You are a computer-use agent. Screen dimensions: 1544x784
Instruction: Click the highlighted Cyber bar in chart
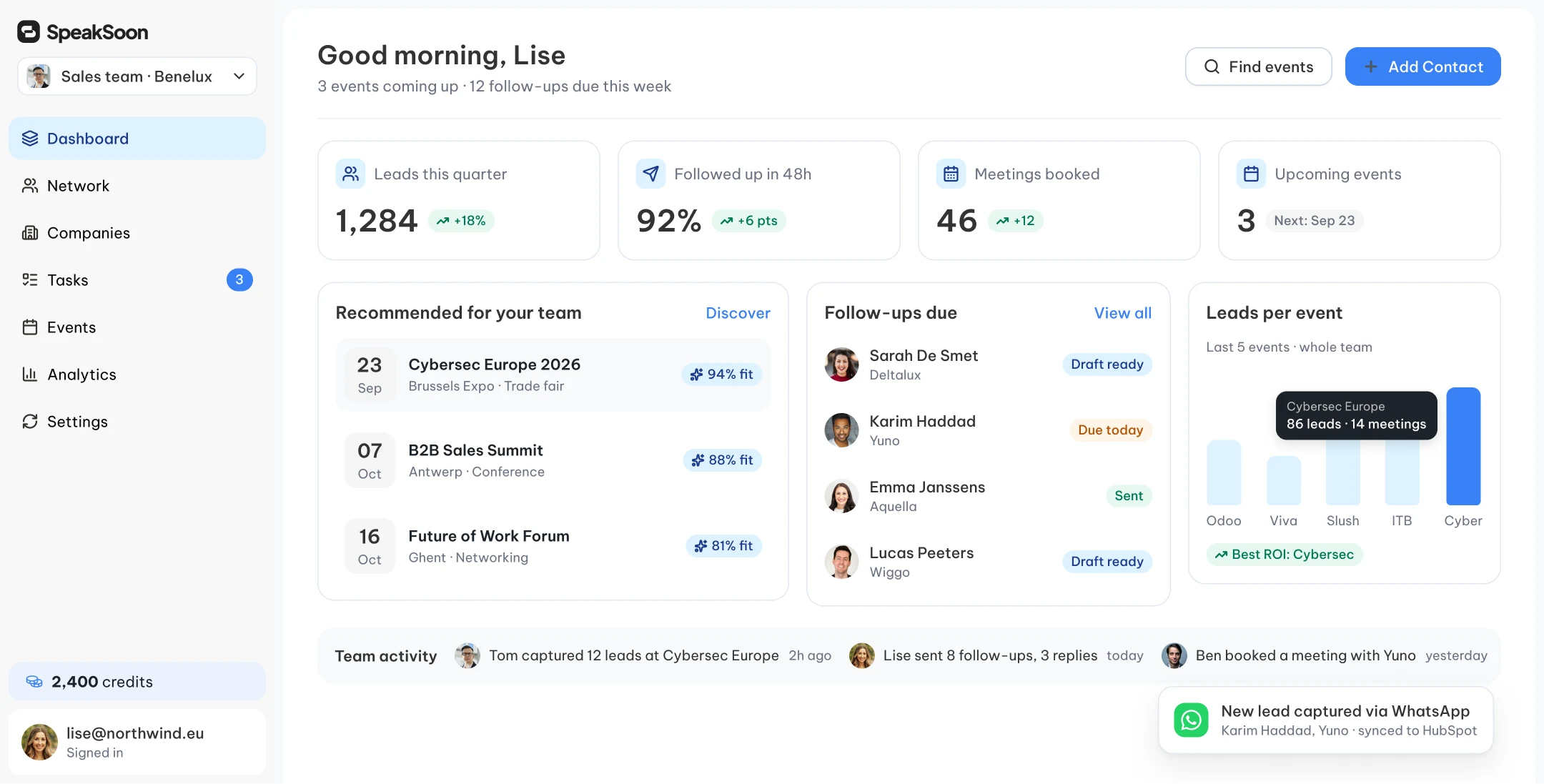click(1463, 447)
